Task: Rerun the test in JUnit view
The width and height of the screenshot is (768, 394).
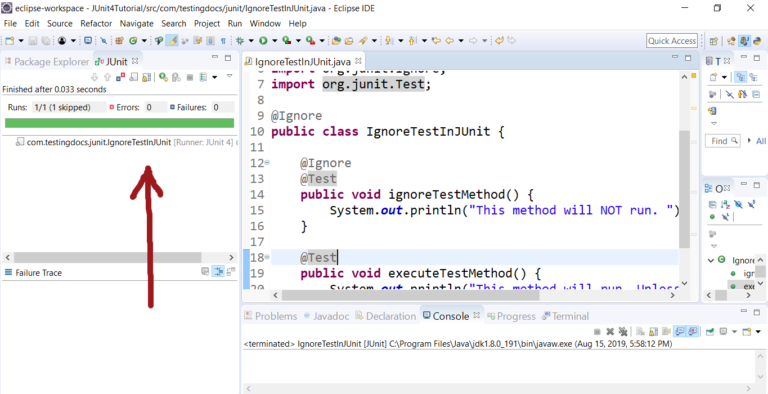Action: click(x=163, y=77)
